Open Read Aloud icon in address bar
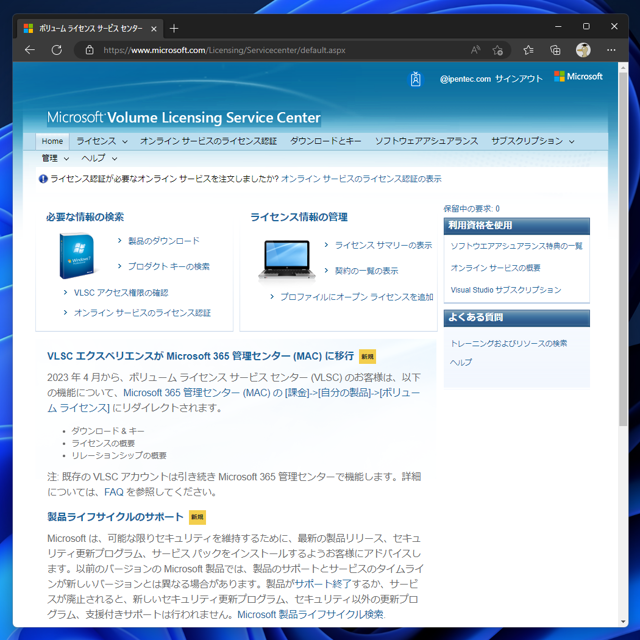The height and width of the screenshot is (640, 640). [x=475, y=50]
